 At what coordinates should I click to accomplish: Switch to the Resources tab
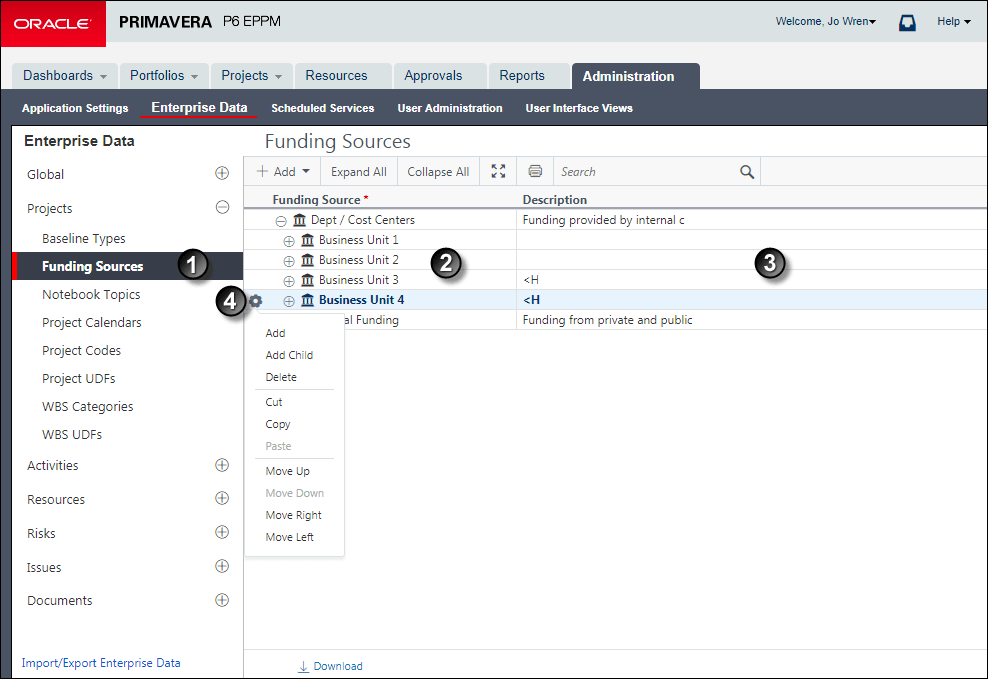343,76
